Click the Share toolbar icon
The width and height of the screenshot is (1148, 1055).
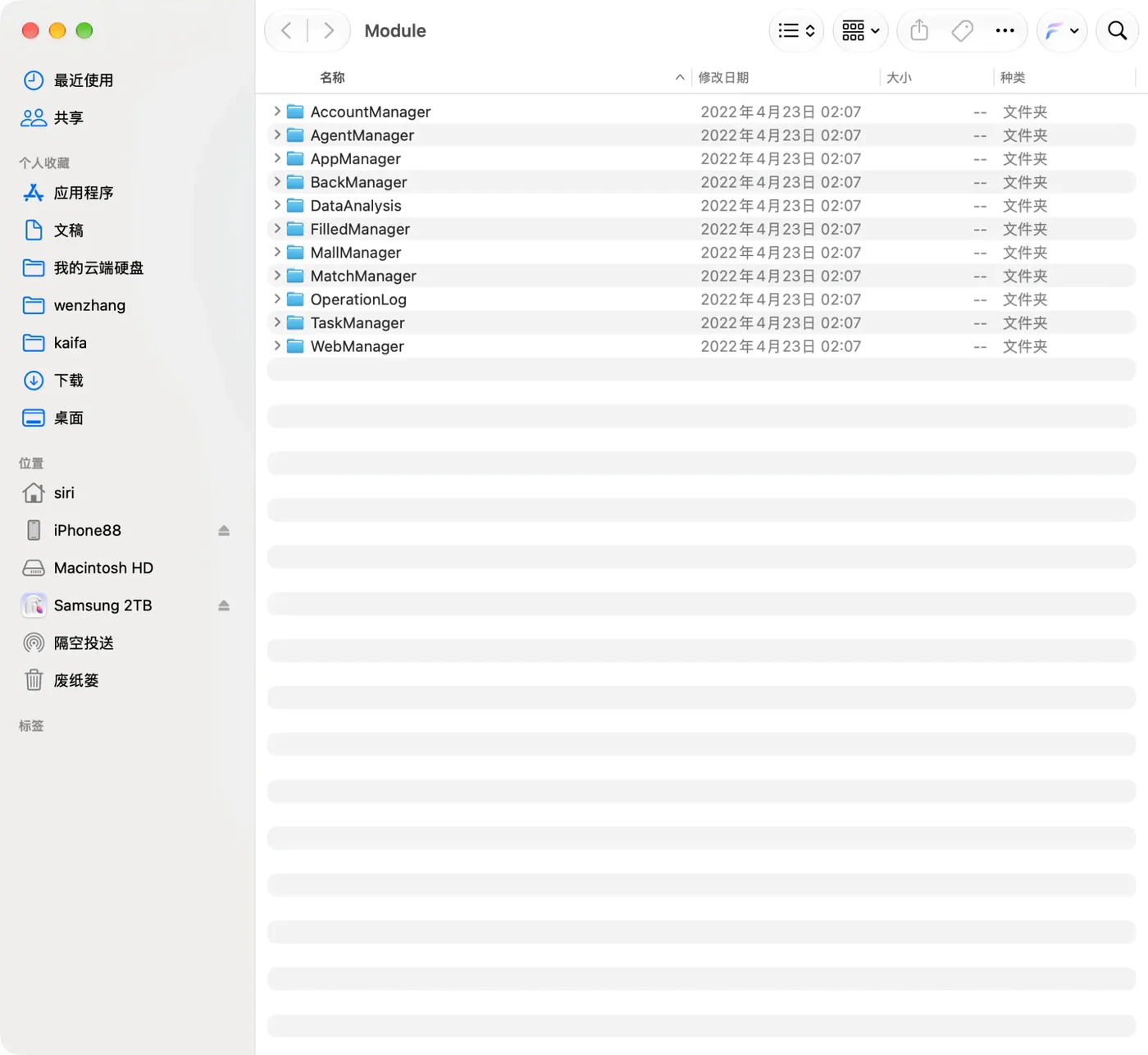tap(919, 31)
